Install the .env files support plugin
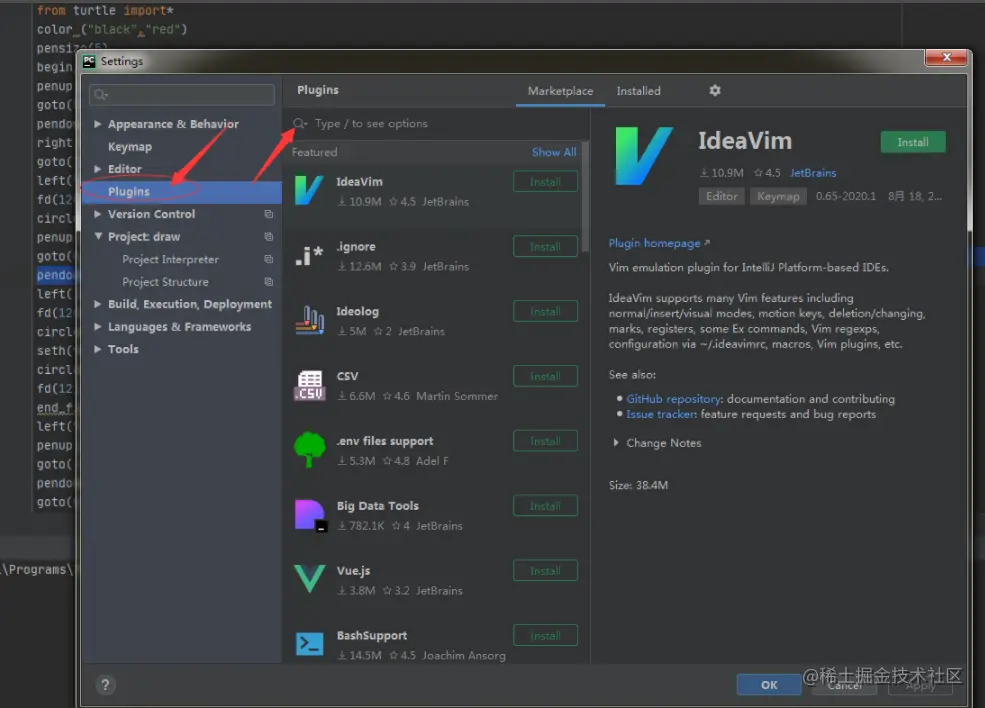This screenshot has width=985, height=708. click(x=545, y=441)
